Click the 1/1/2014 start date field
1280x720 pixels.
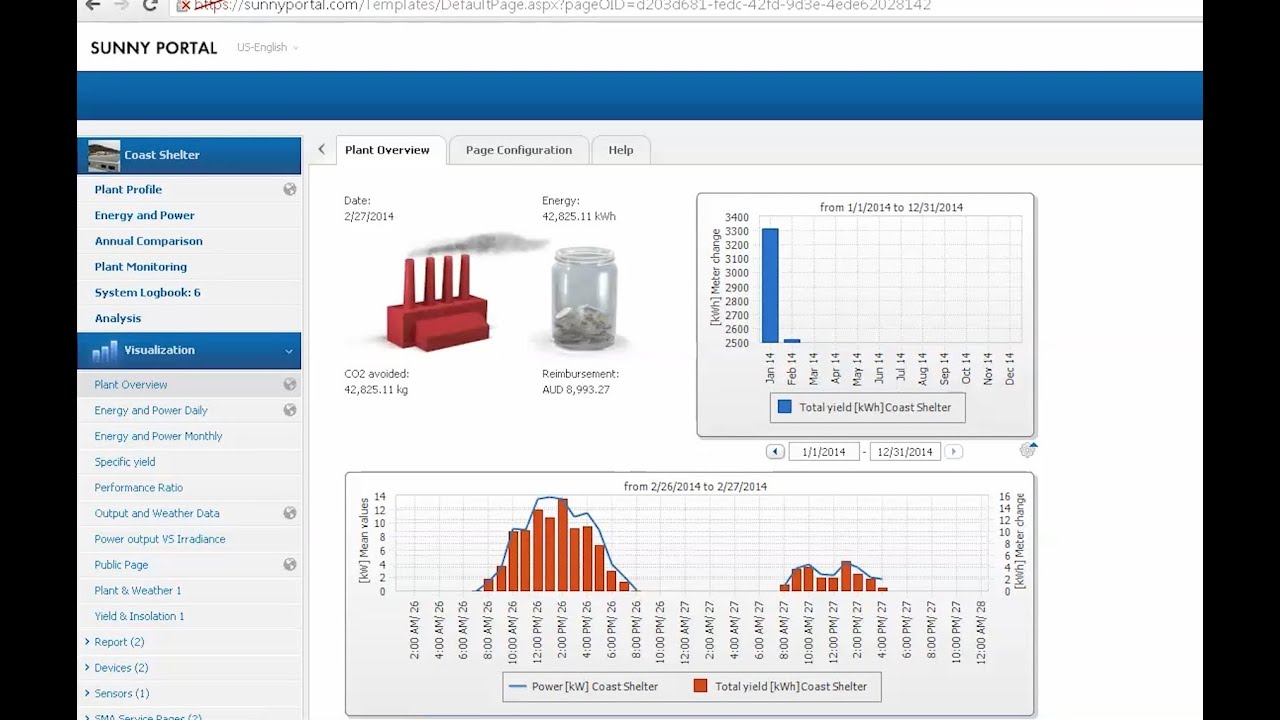coord(823,451)
